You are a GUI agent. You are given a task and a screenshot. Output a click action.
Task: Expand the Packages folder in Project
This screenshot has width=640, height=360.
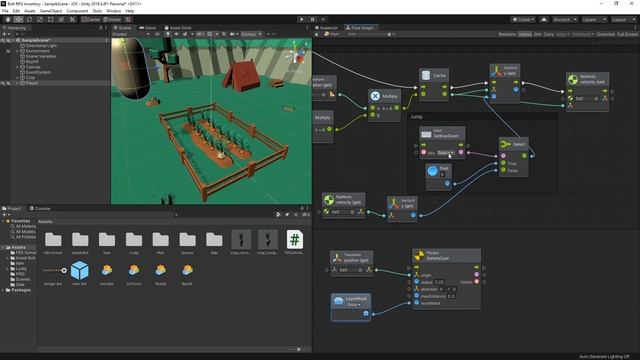click(x=3, y=290)
